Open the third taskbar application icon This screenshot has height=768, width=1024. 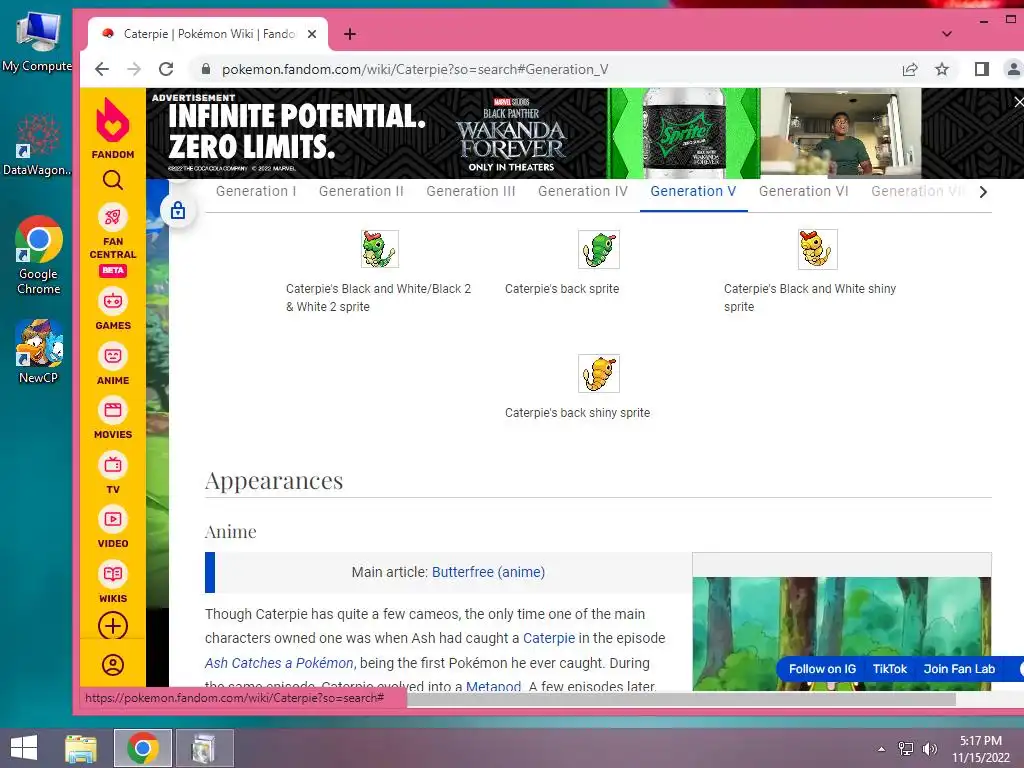point(204,748)
